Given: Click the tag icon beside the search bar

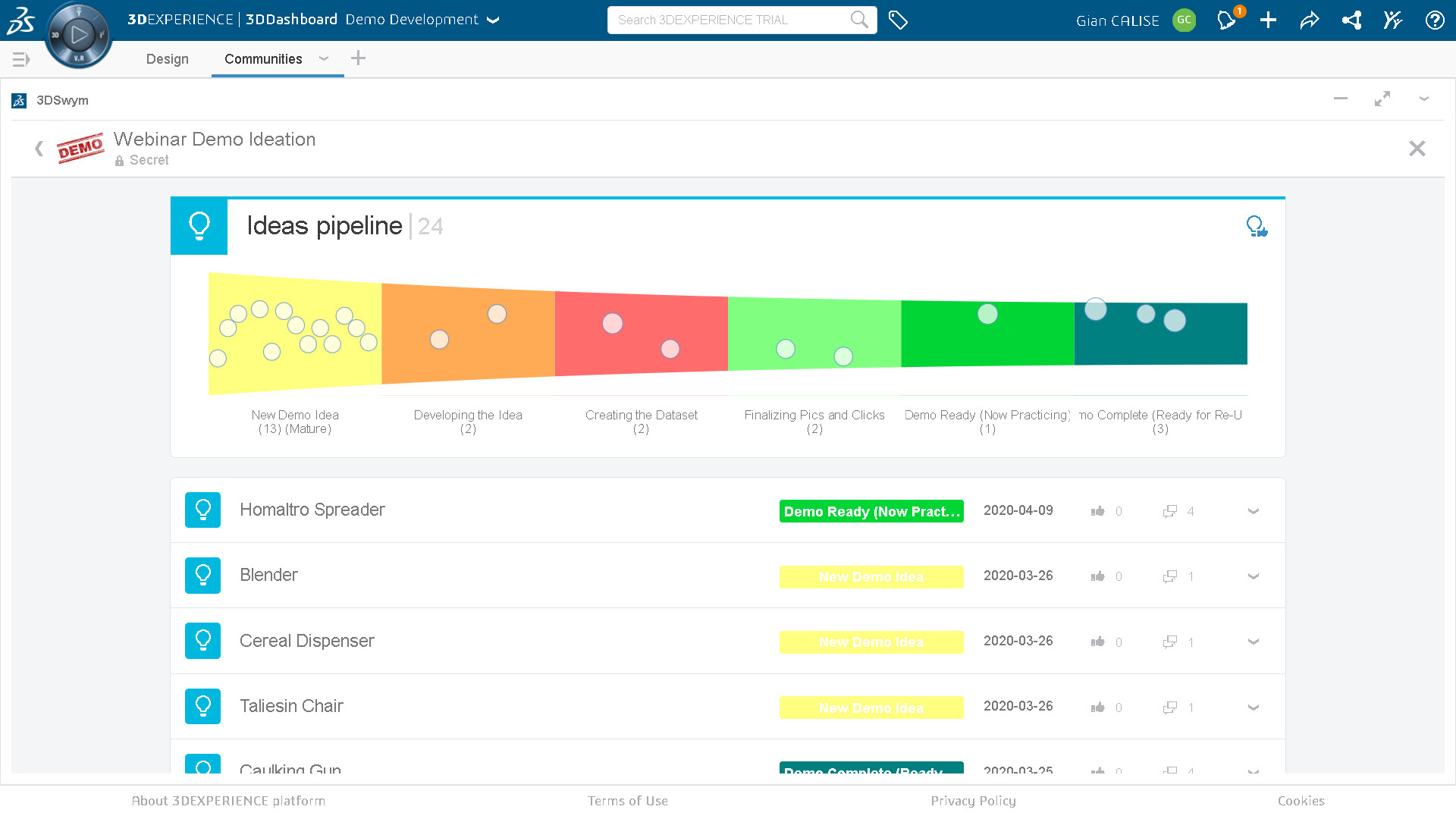Looking at the screenshot, I should click(899, 20).
